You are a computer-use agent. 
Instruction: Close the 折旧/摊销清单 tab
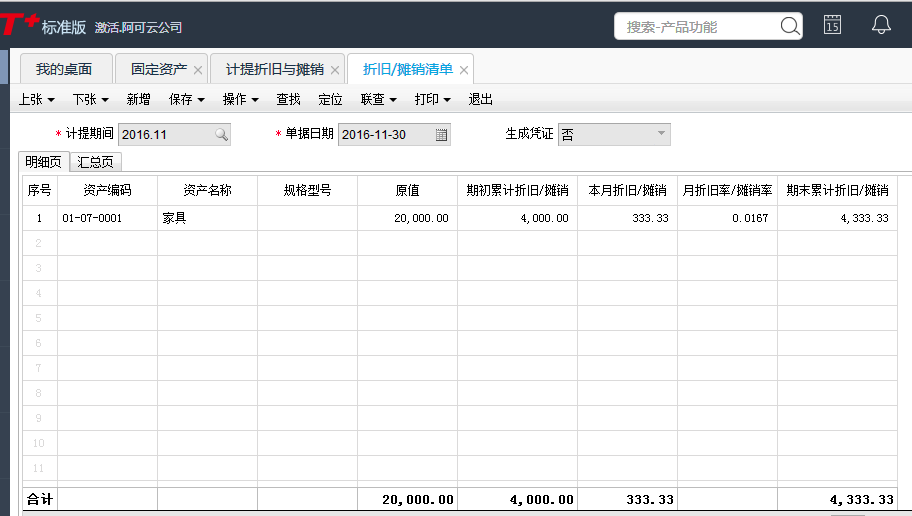coord(464,70)
